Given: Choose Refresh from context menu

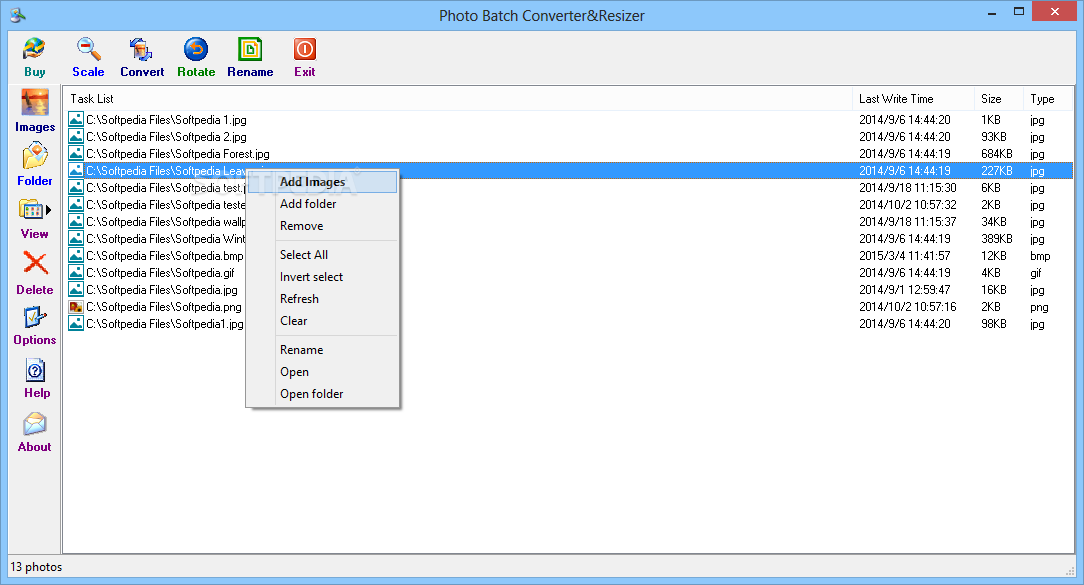Looking at the screenshot, I should (x=322, y=299).
